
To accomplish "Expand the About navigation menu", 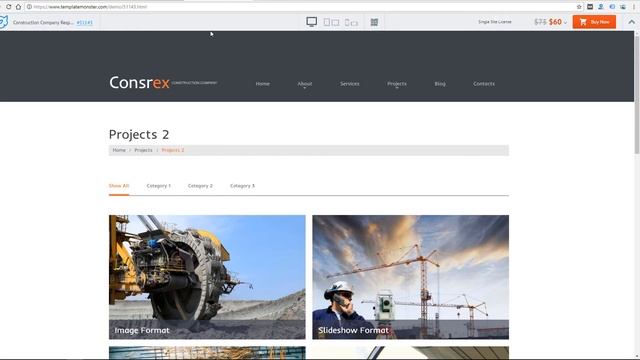I will (x=304, y=84).
